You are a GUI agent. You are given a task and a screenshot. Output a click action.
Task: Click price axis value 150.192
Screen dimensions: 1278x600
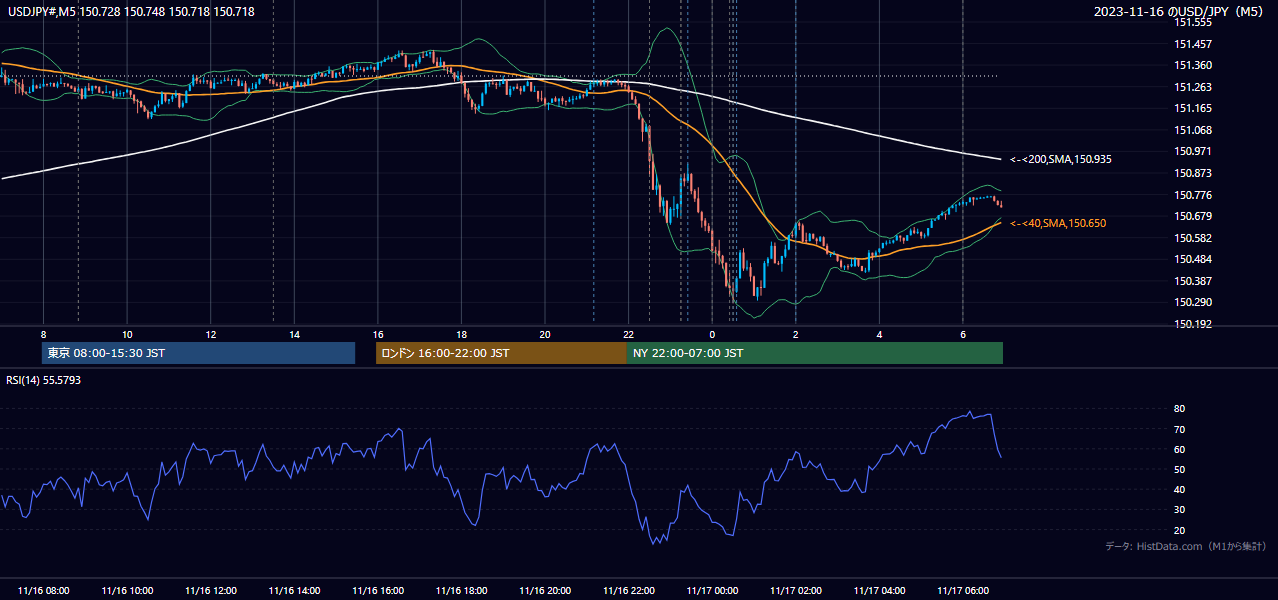click(1193, 324)
